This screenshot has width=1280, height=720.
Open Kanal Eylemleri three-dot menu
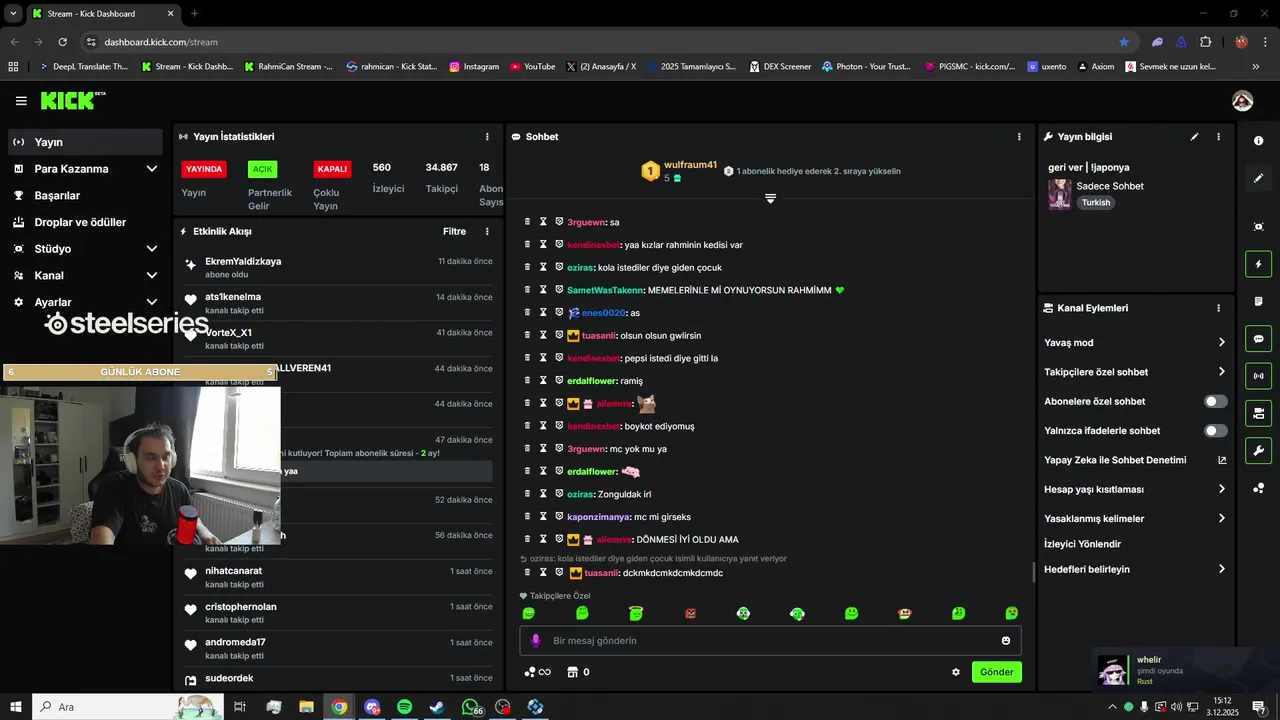[x=1218, y=308]
